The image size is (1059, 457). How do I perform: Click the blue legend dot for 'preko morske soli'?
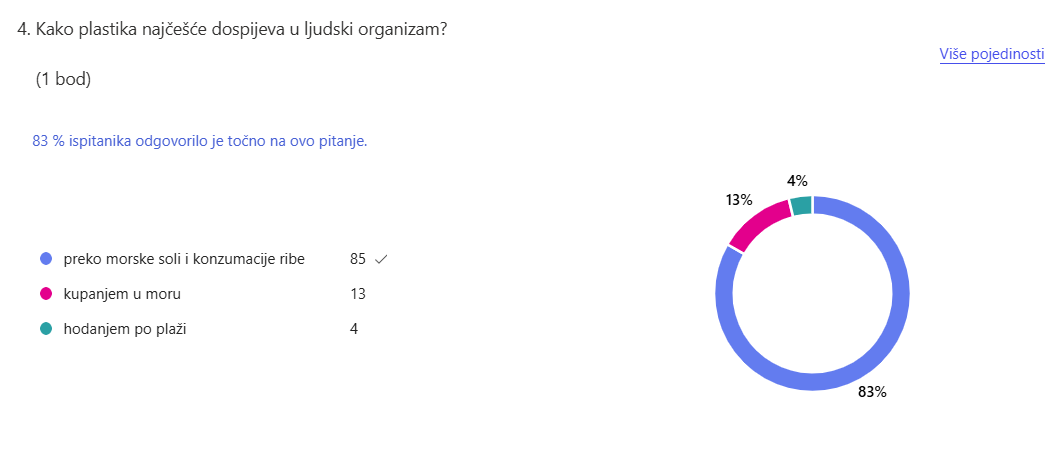coord(46,259)
